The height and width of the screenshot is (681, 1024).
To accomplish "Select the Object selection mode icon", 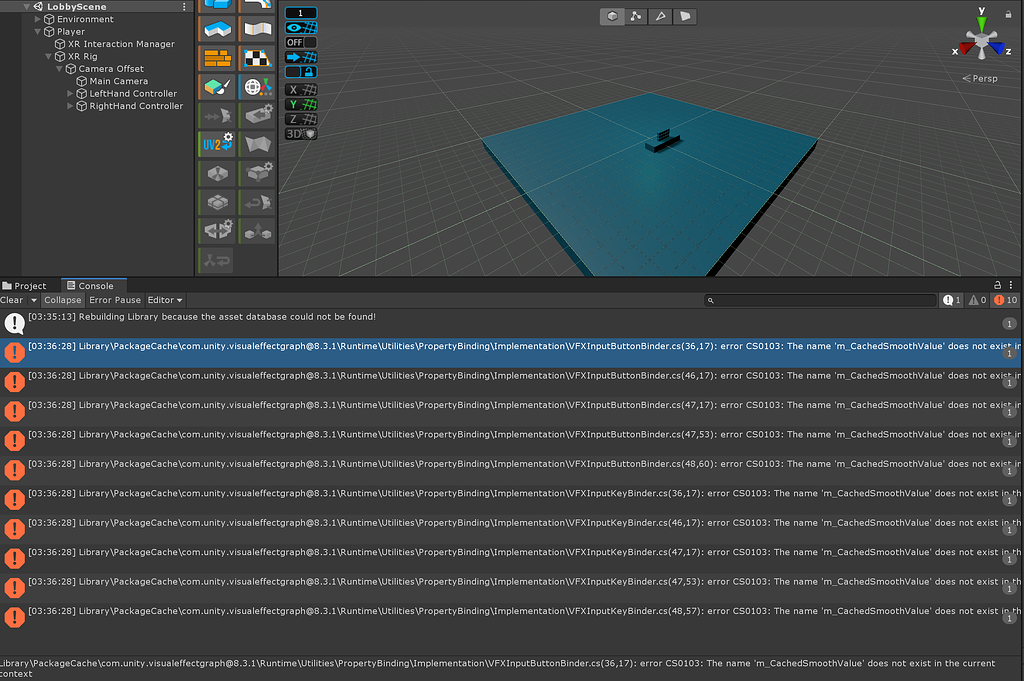I will tap(612, 16).
